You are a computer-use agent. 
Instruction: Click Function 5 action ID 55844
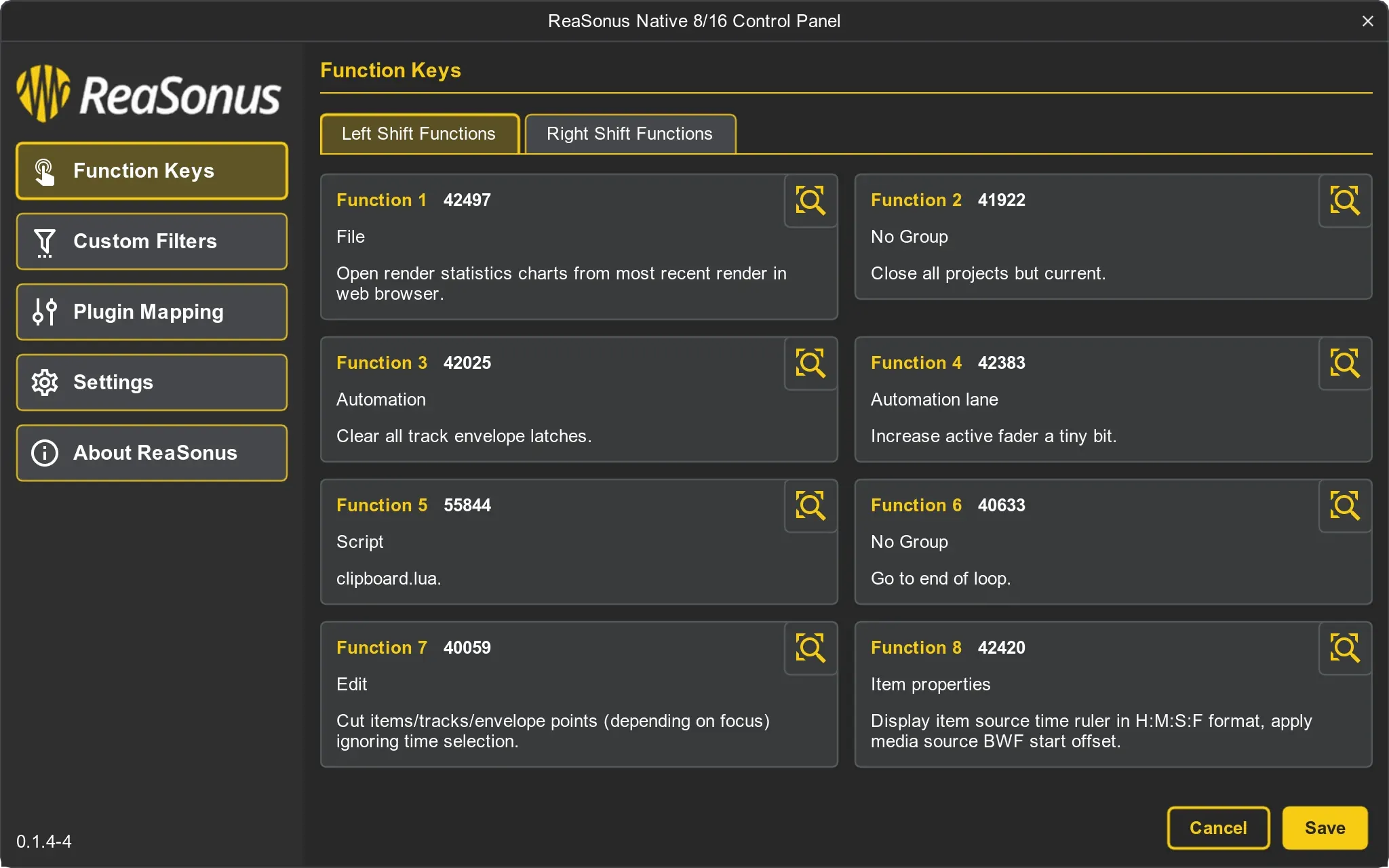(x=467, y=505)
